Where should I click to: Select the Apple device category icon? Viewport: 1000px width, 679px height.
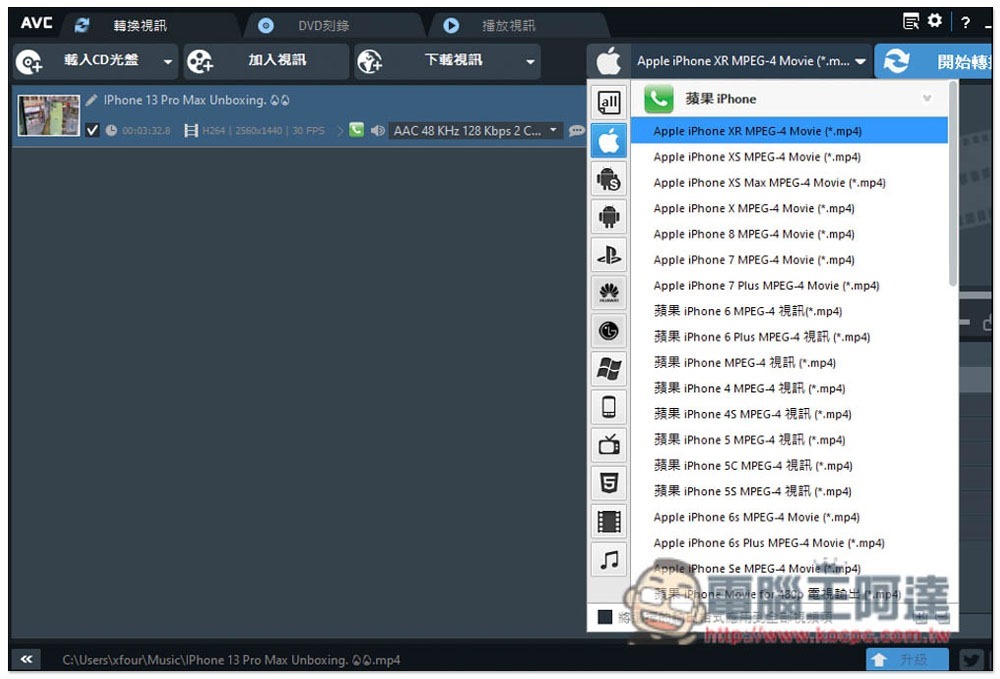[x=608, y=141]
